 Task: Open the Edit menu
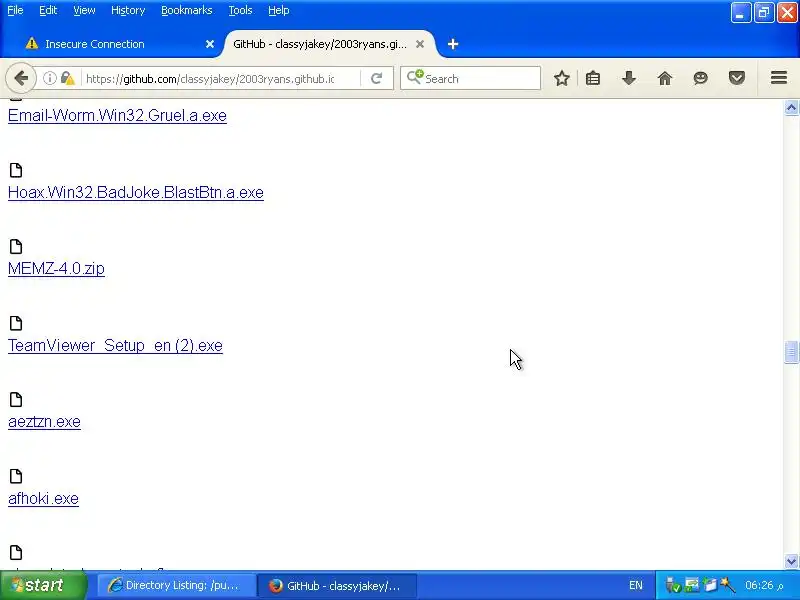click(48, 10)
